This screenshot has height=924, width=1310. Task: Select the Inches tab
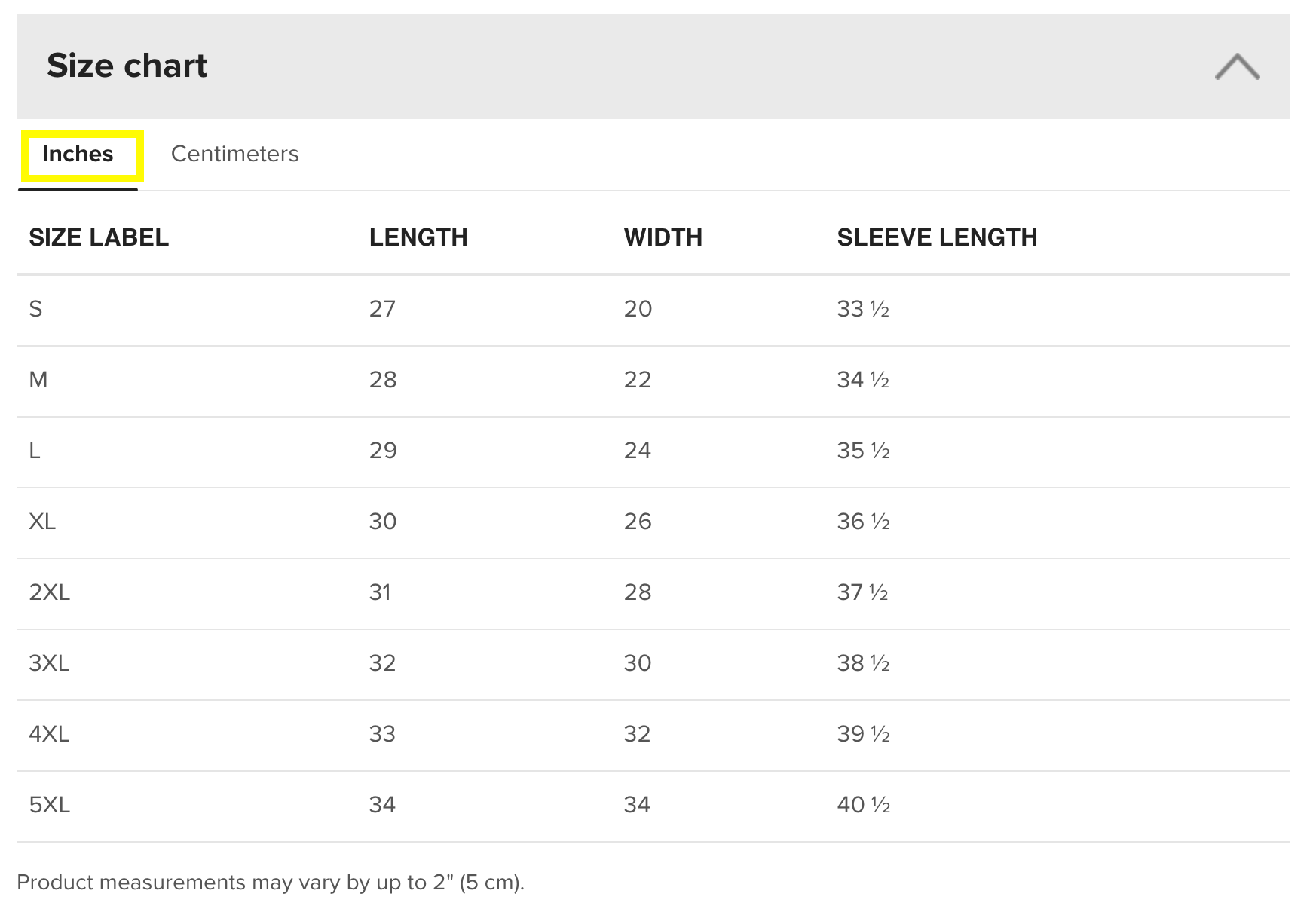[x=78, y=154]
